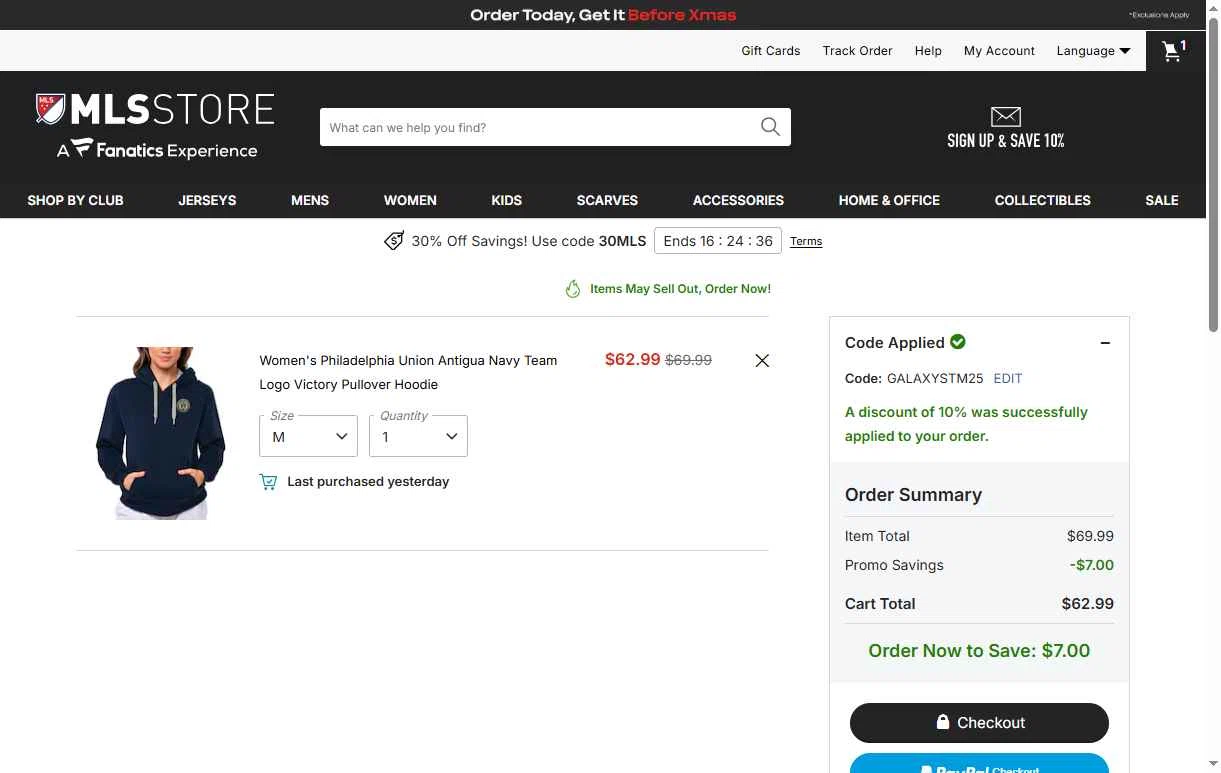Image resolution: width=1221 pixels, height=773 pixels.
Task: Open the Philadelphia Union hoodie title link
Action: [x=408, y=372]
